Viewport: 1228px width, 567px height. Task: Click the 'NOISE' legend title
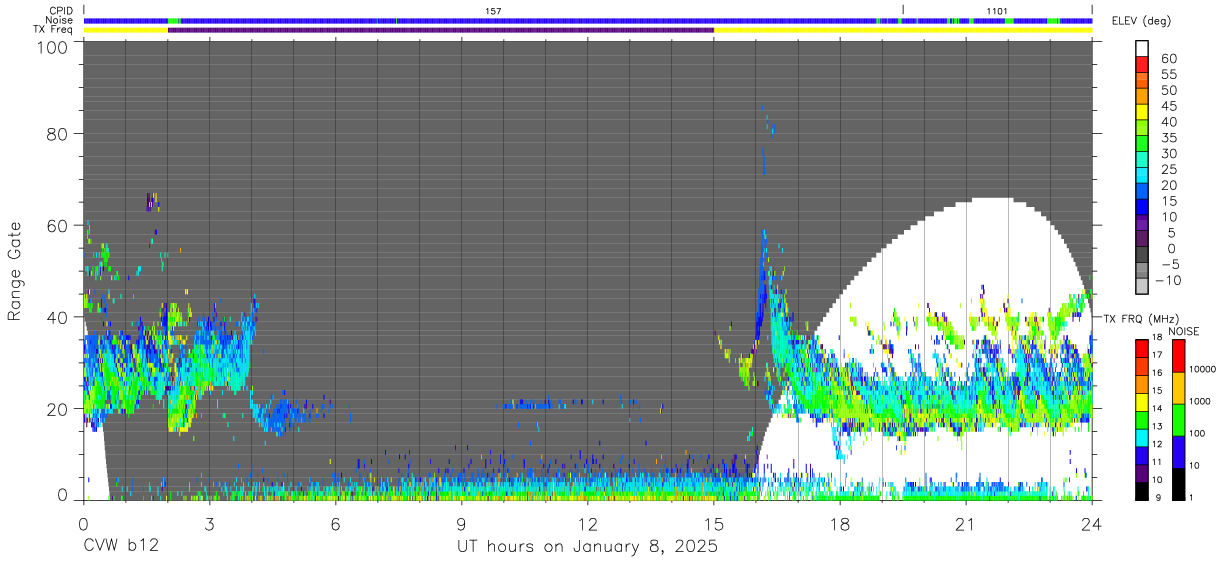(1183, 331)
